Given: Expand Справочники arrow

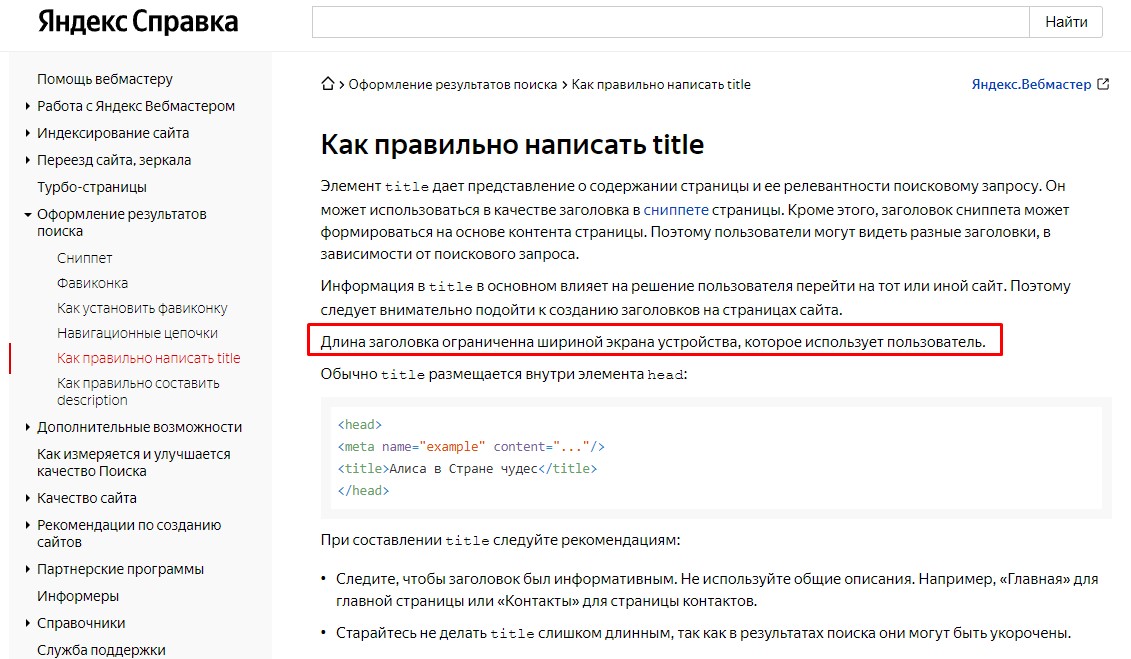Looking at the screenshot, I should (x=27, y=623).
